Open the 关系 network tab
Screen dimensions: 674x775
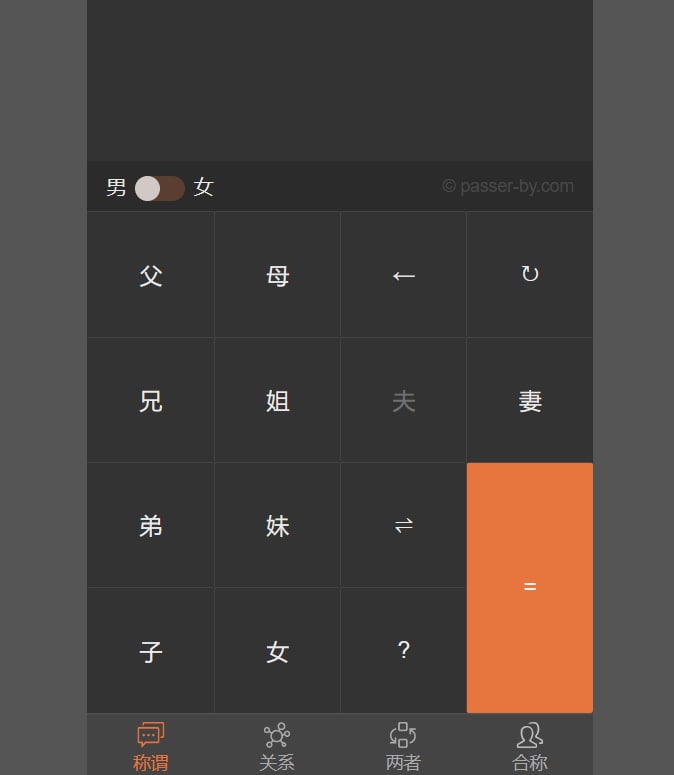click(x=277, y=745)
